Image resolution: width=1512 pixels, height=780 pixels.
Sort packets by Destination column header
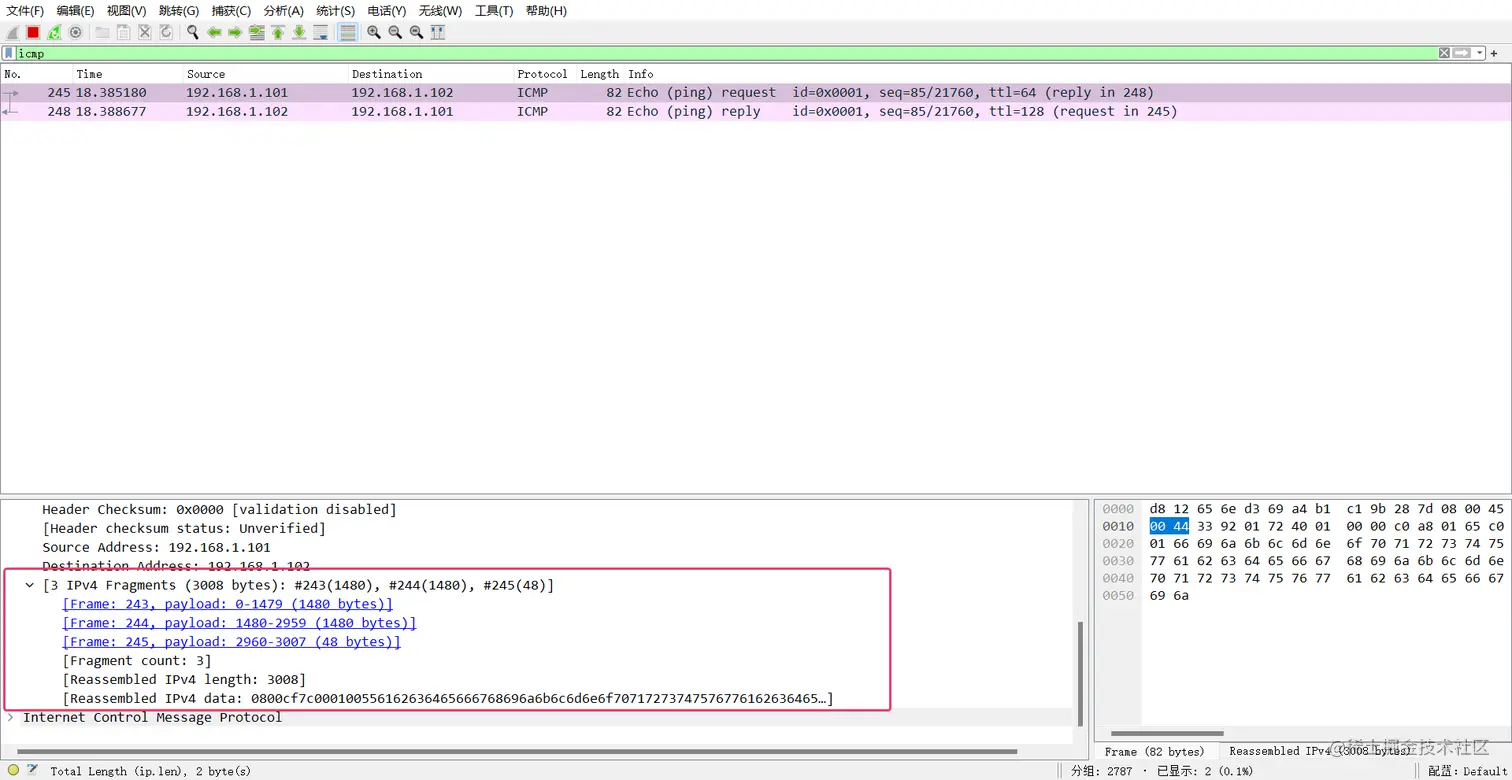430,74
